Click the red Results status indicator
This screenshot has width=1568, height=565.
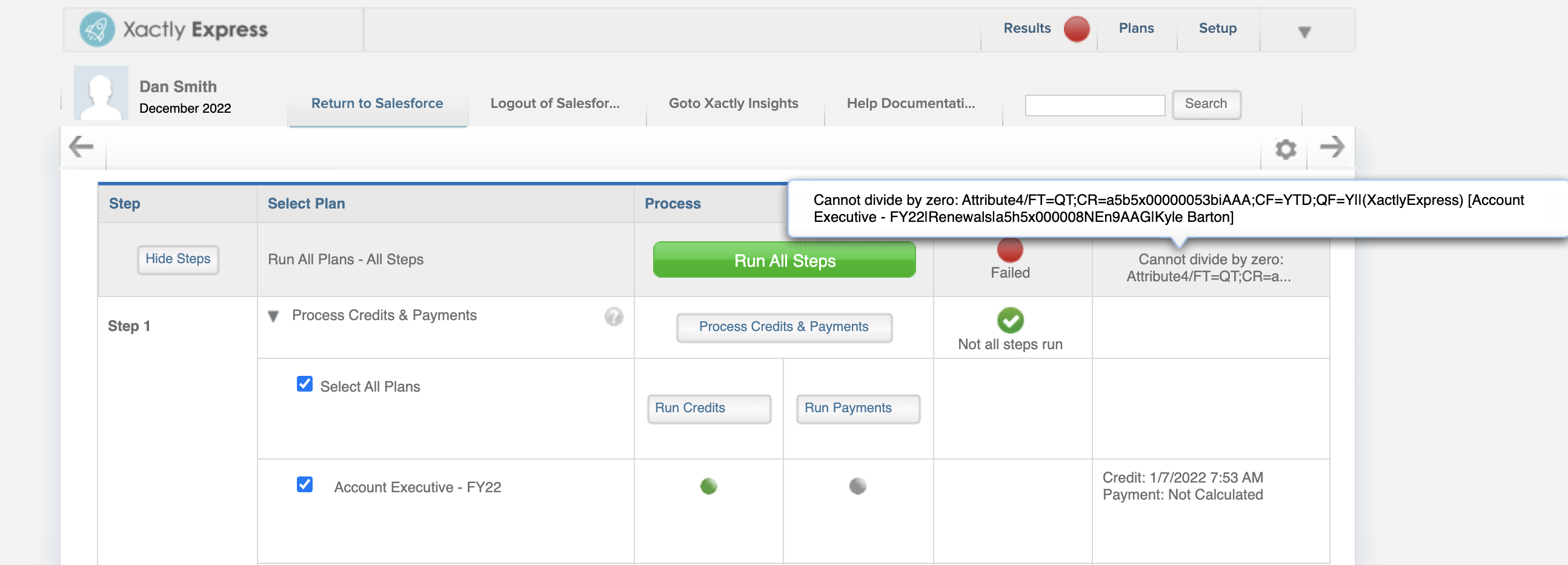tap(1076, 28)
